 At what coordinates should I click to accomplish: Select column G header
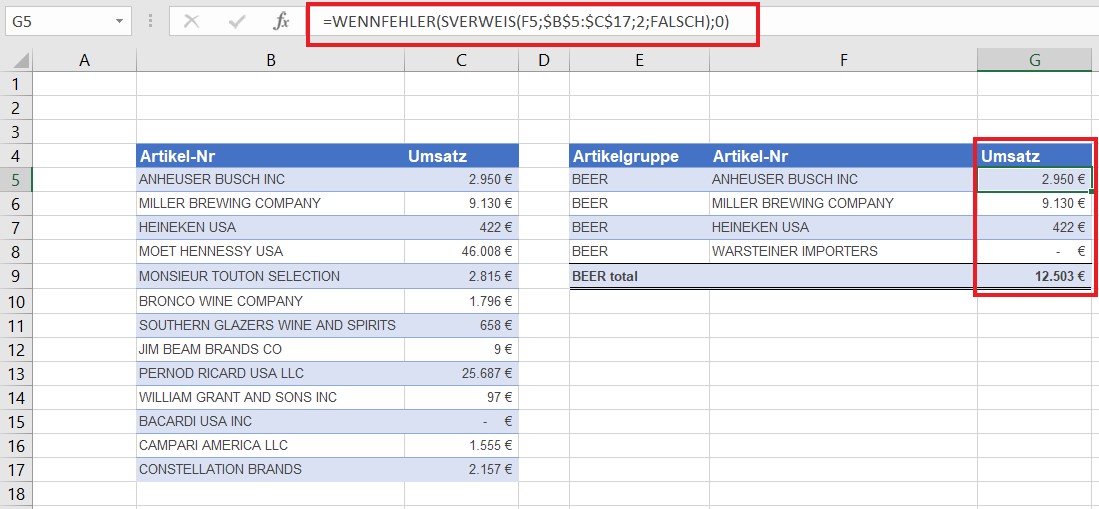click(x=1035, y=61)
